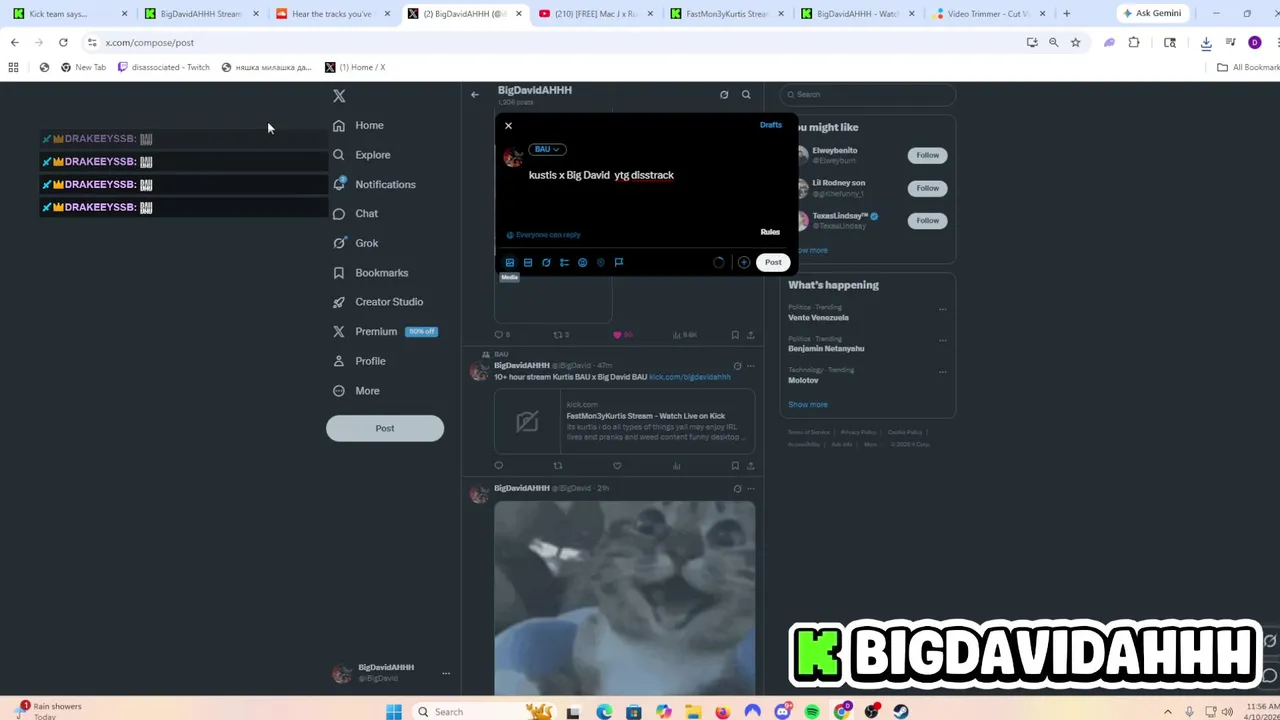Open Windows Start menu
This screenshot has width=1280, height=720.
[x=394, y=712]
